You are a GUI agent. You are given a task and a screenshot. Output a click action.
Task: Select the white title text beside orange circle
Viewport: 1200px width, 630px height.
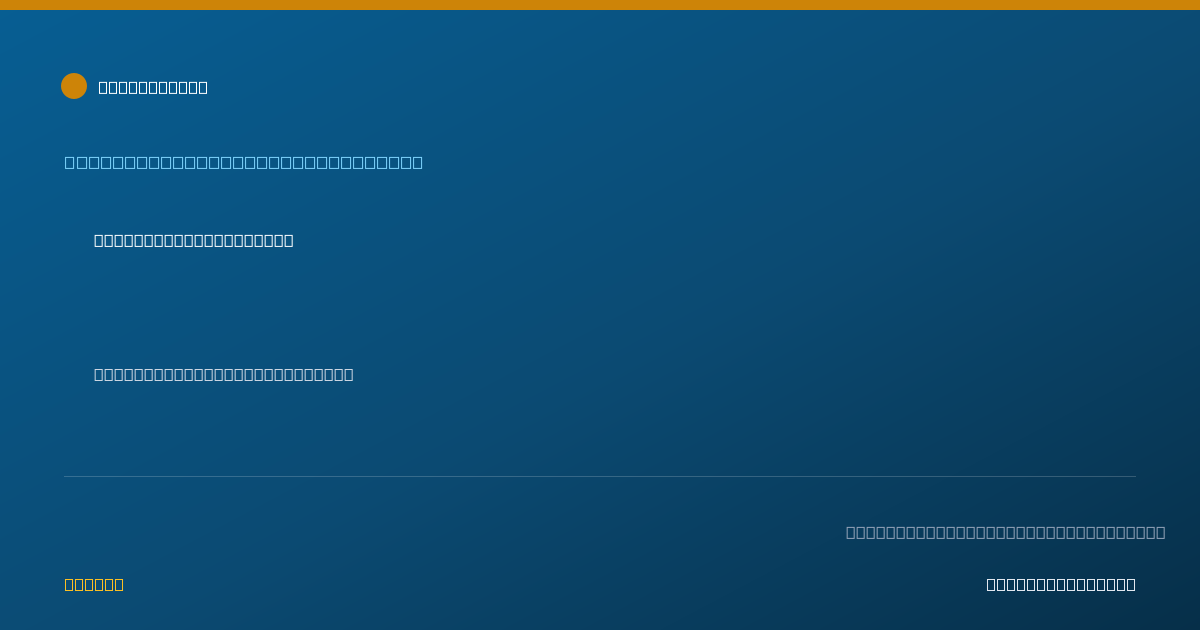[153, 87]
